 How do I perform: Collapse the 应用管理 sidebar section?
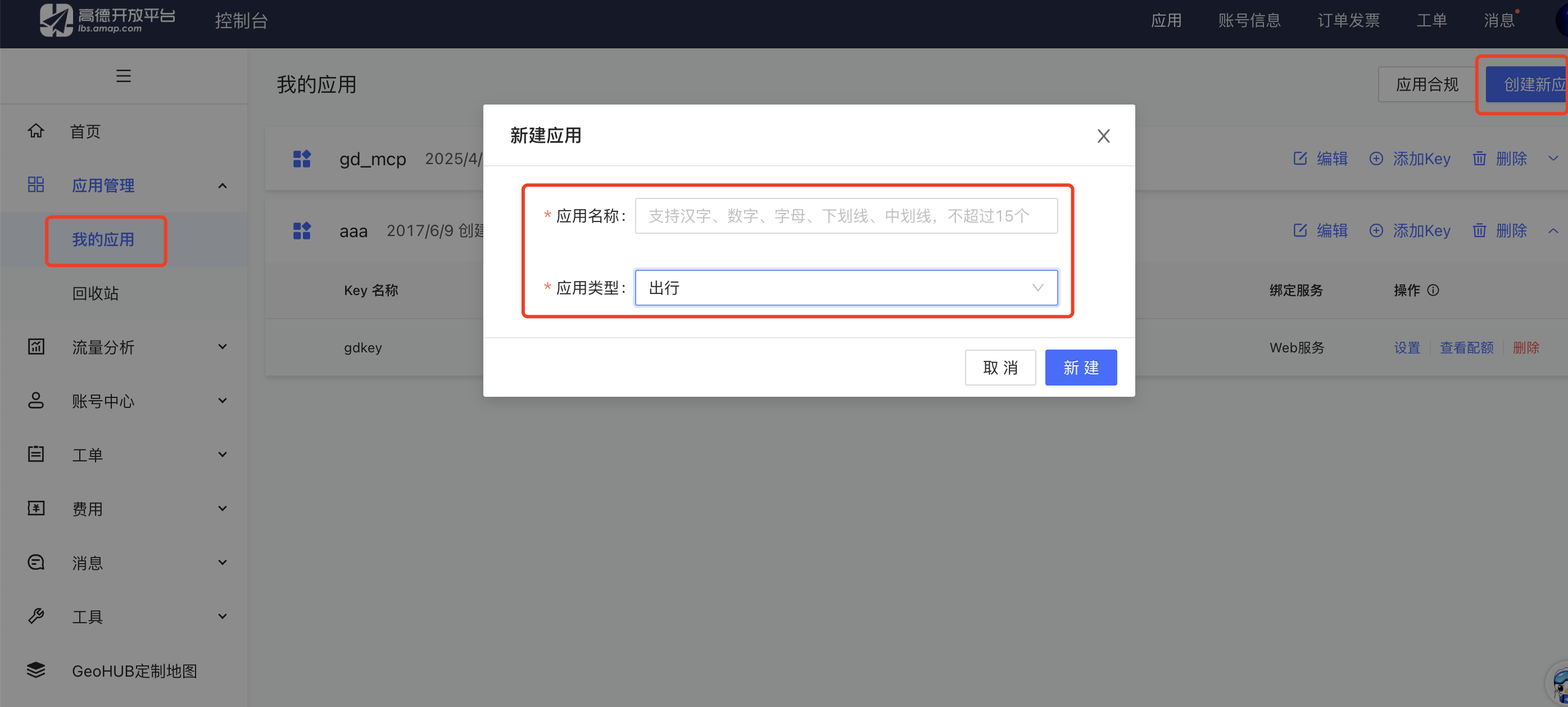pos(222,185)
